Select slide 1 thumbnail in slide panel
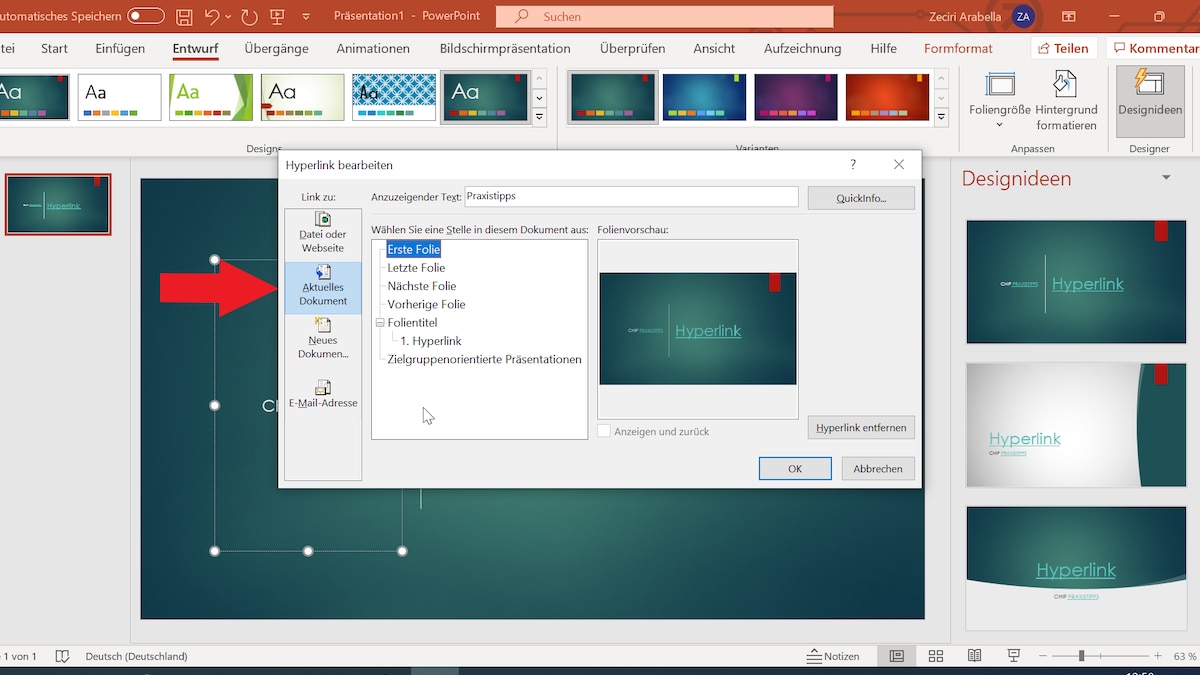This screenshot has width=1200, height=675. 58,204
